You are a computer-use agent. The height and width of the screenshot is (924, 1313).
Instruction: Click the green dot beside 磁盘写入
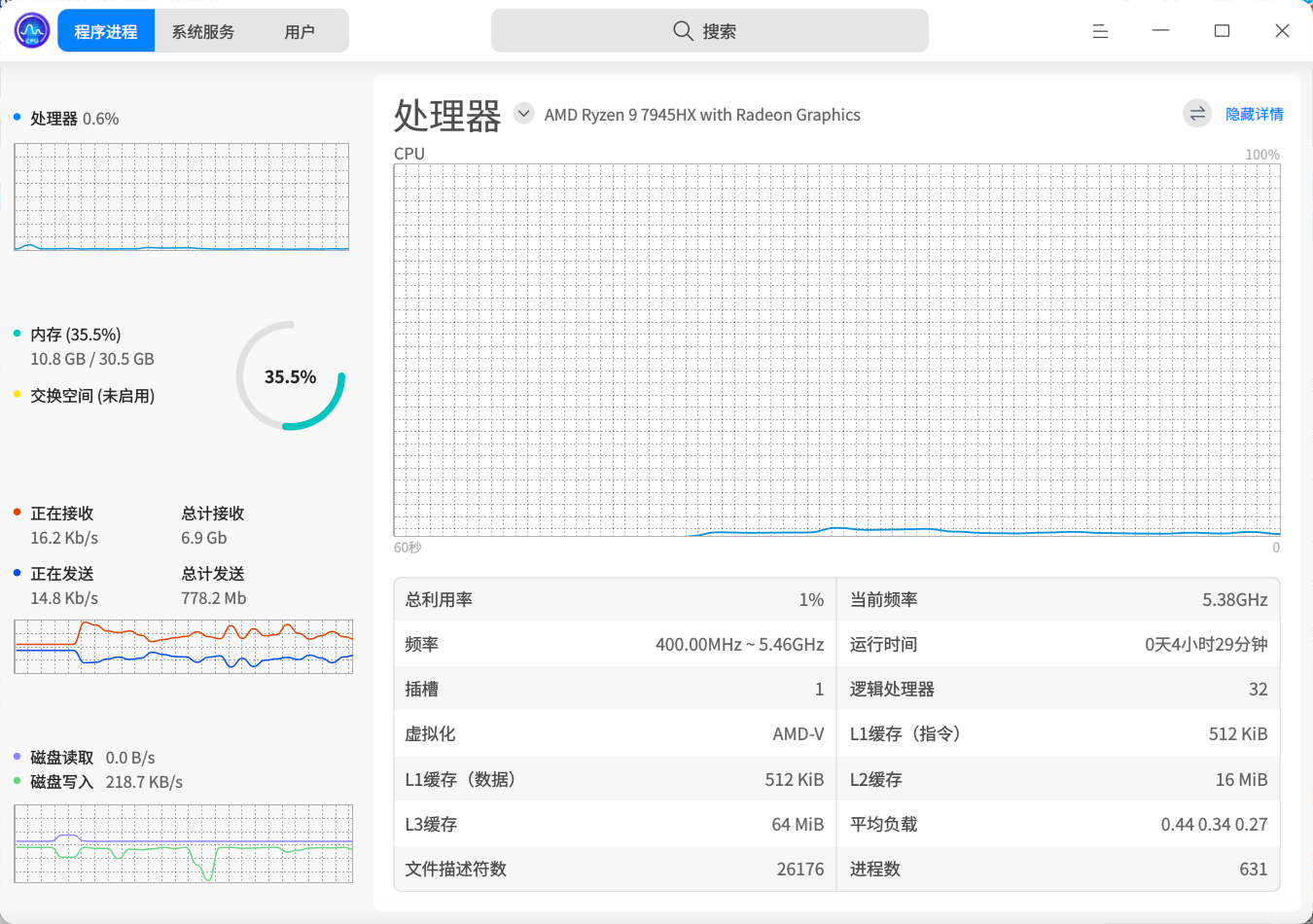(x=18, y=781)
